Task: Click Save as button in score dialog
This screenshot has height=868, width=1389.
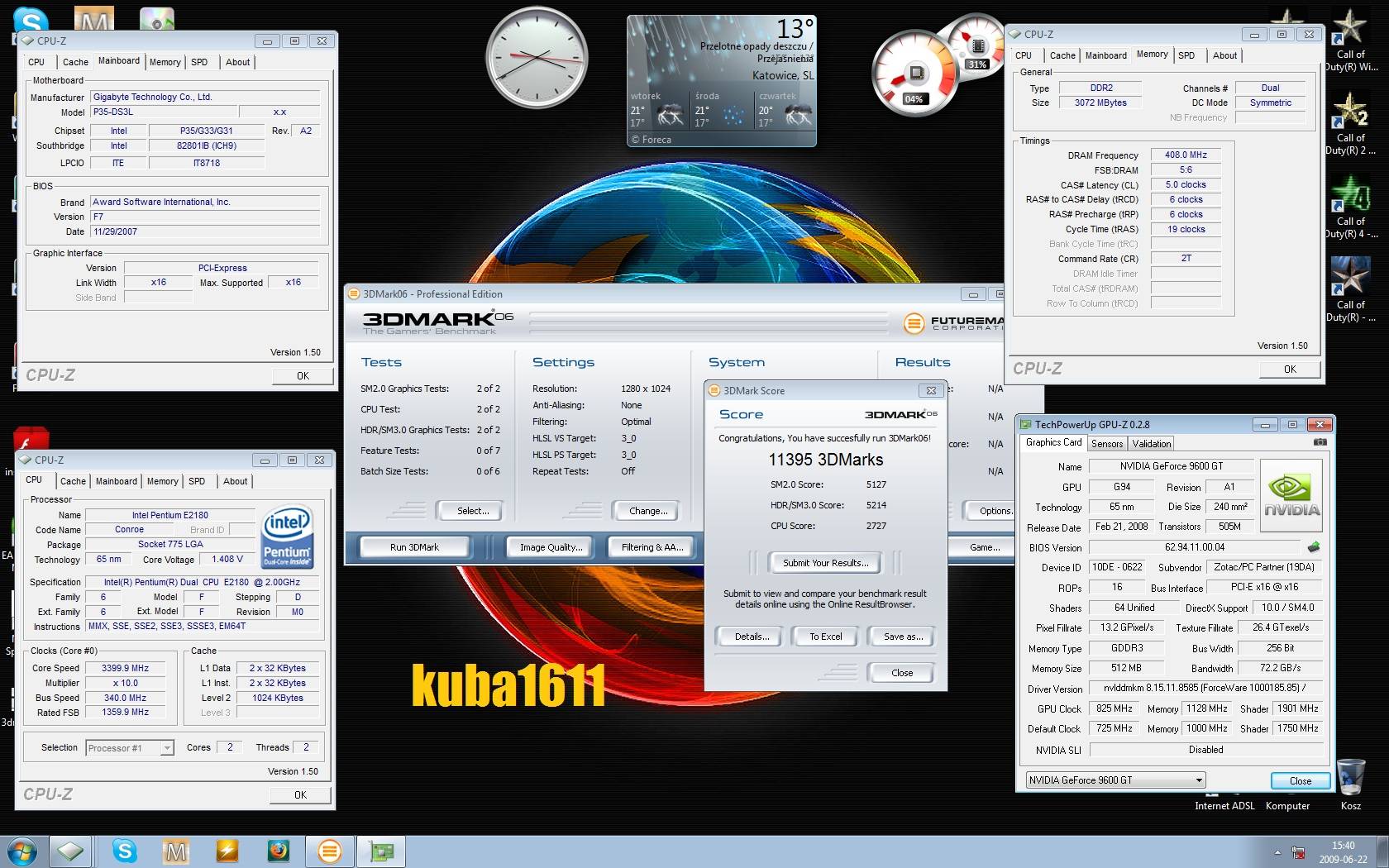Action: (x=903, y=637)
